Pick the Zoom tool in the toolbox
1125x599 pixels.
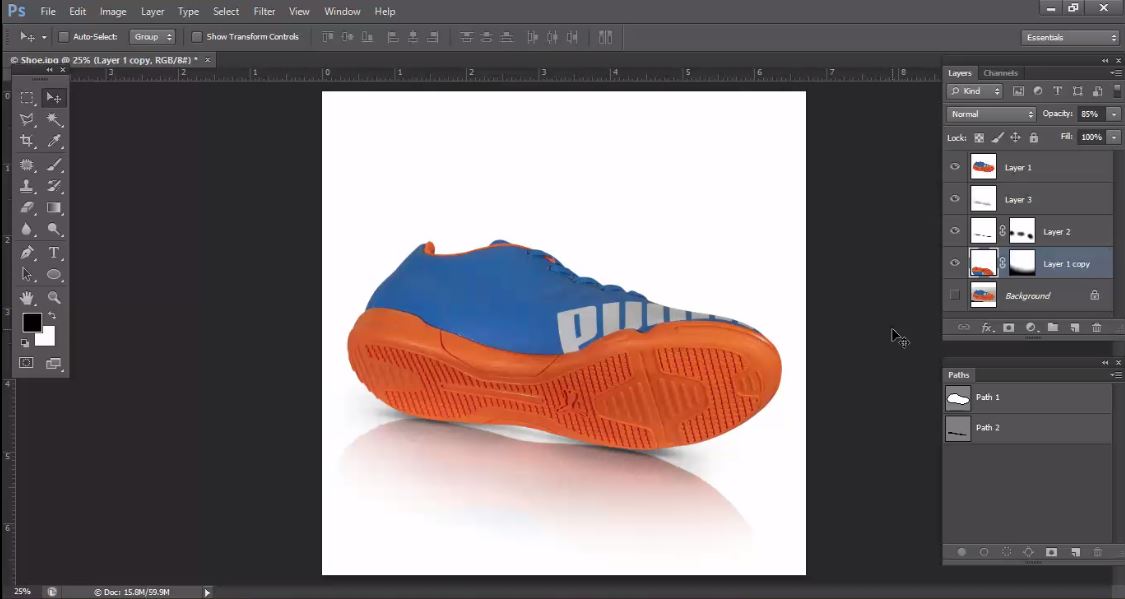click(x=54, y=297)
